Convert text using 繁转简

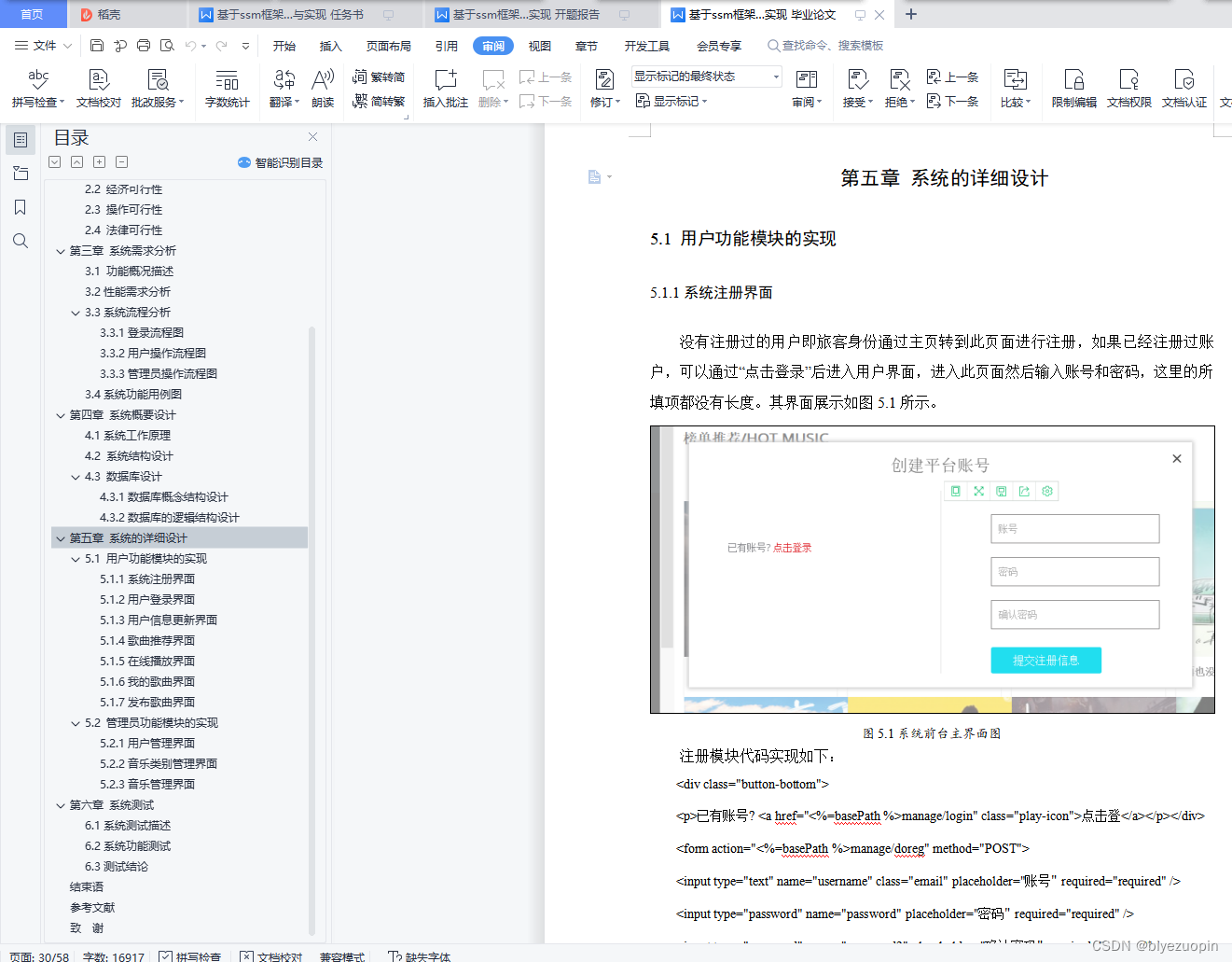pyautogui.click(x=379, y=77)
